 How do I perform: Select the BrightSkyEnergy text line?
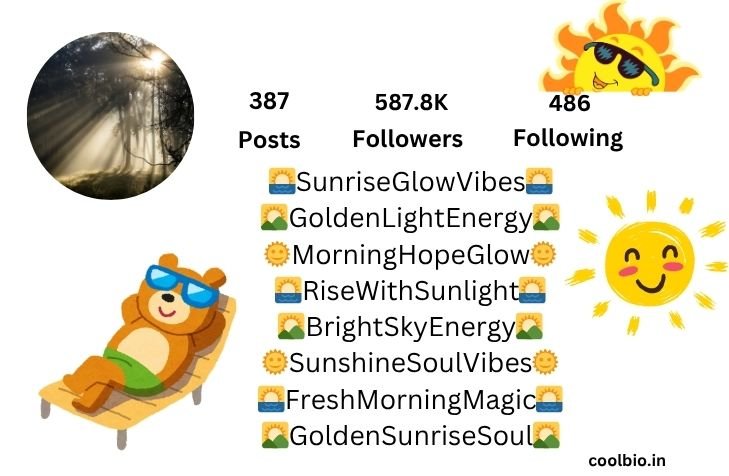click(x=411, y=327)
